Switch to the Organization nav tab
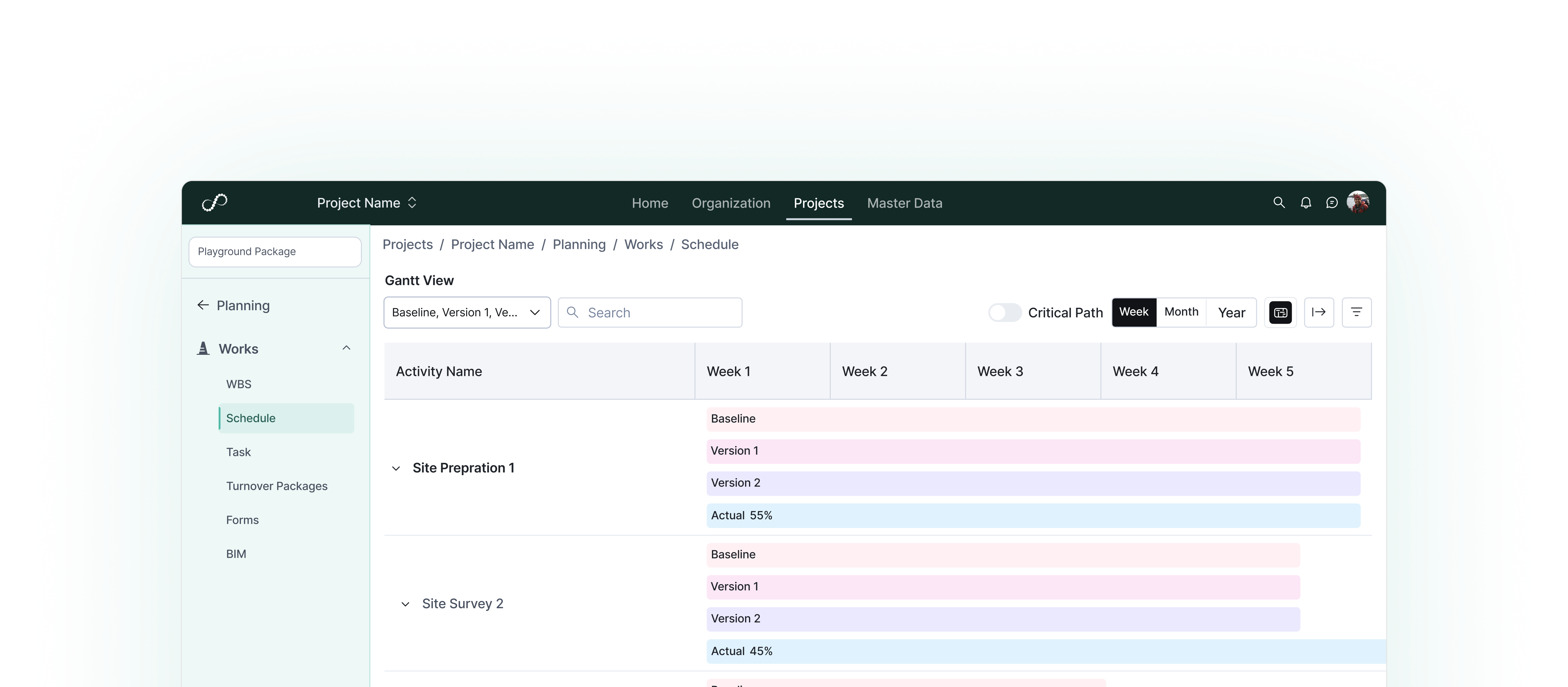This screenshot has width=1568, height=687. point(730,203)
